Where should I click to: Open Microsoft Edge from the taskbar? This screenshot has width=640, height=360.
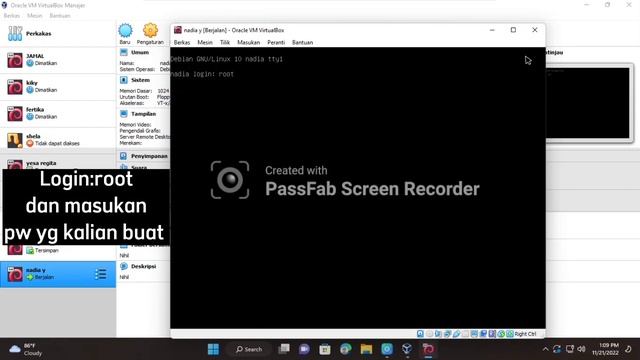coord(346,349)
